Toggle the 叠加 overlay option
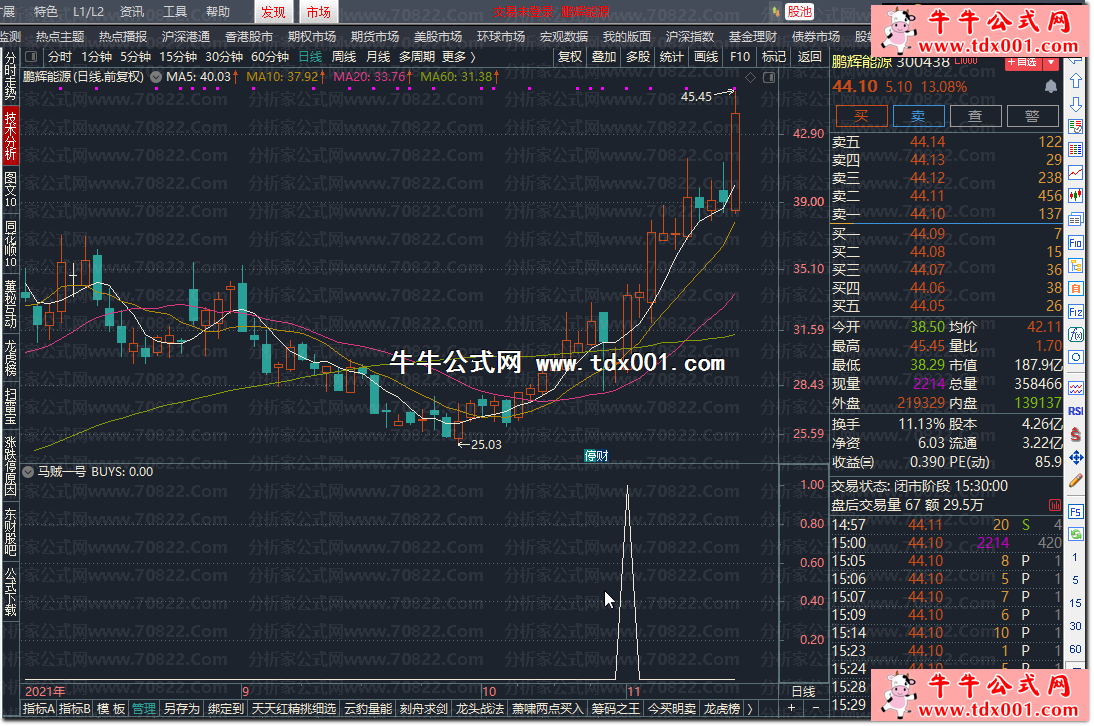This screenshot has height=726, width=1094. coord(603,57)
